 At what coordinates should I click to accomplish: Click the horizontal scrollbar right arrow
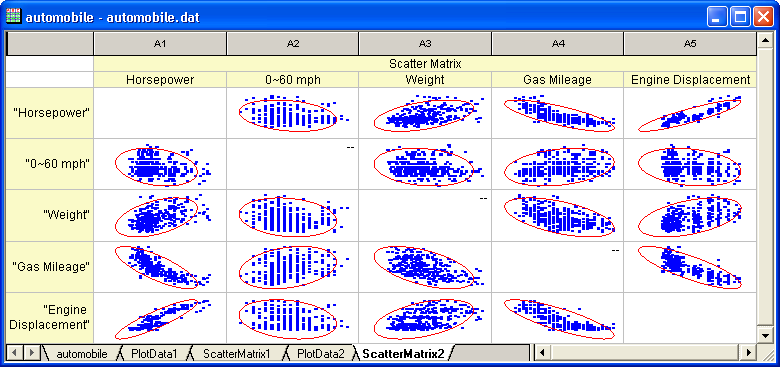[749, 353]
